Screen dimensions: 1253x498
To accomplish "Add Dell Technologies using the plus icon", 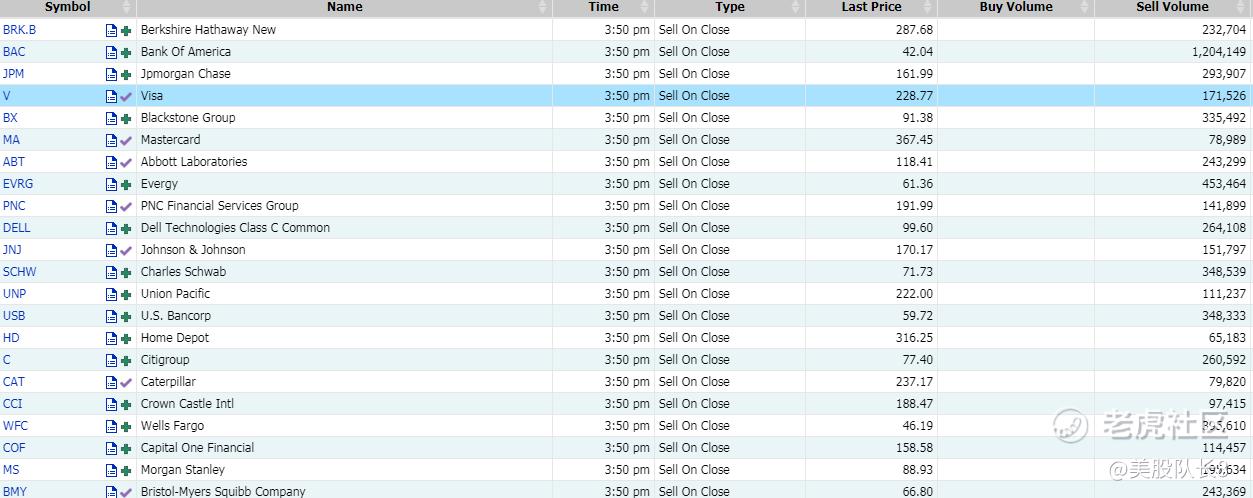I will (126, 228).
